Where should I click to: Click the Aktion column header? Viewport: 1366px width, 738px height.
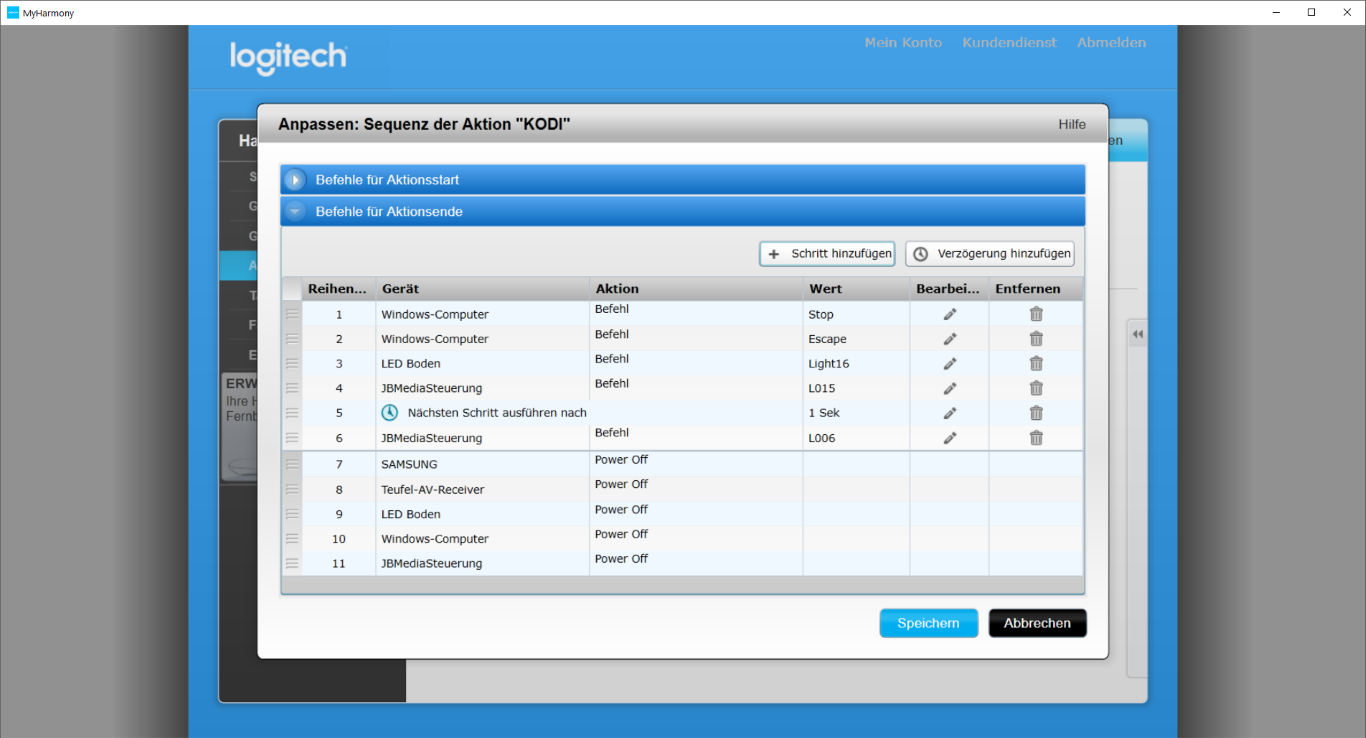coord(697,289)
